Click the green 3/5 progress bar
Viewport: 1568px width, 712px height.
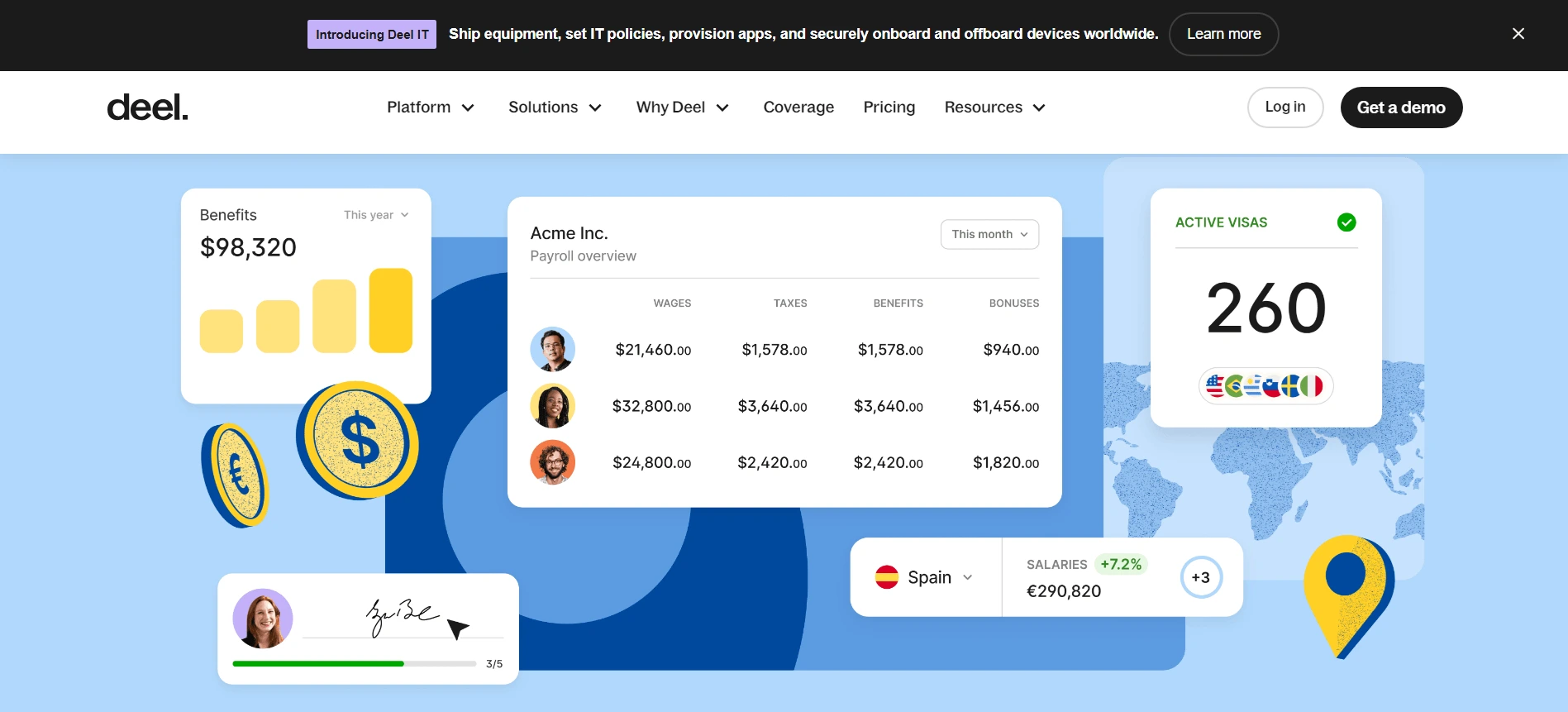coord(354,663)
